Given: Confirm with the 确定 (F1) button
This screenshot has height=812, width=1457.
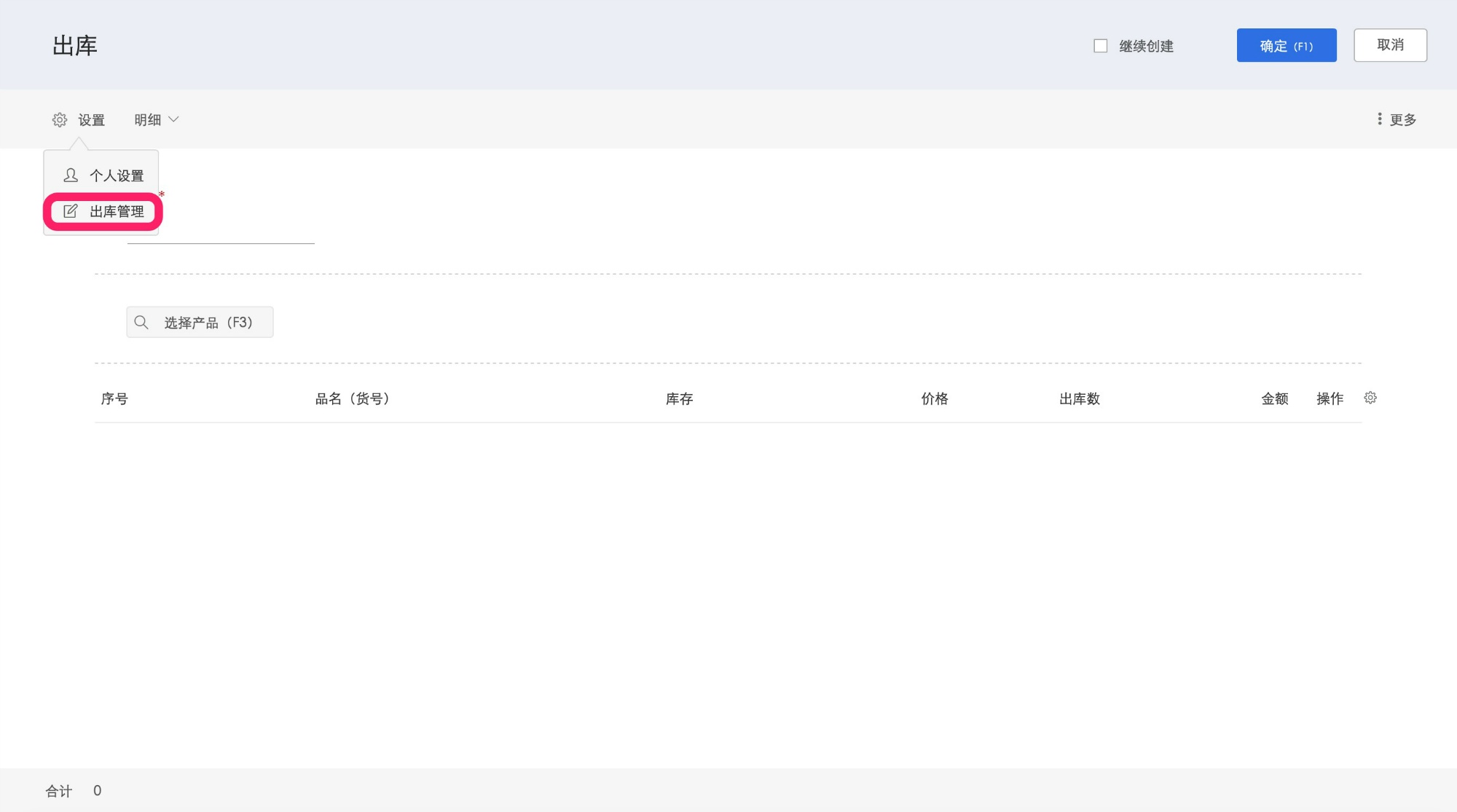Looking at the screenshot, I should pyautogui.click(x=1287, y=45).
